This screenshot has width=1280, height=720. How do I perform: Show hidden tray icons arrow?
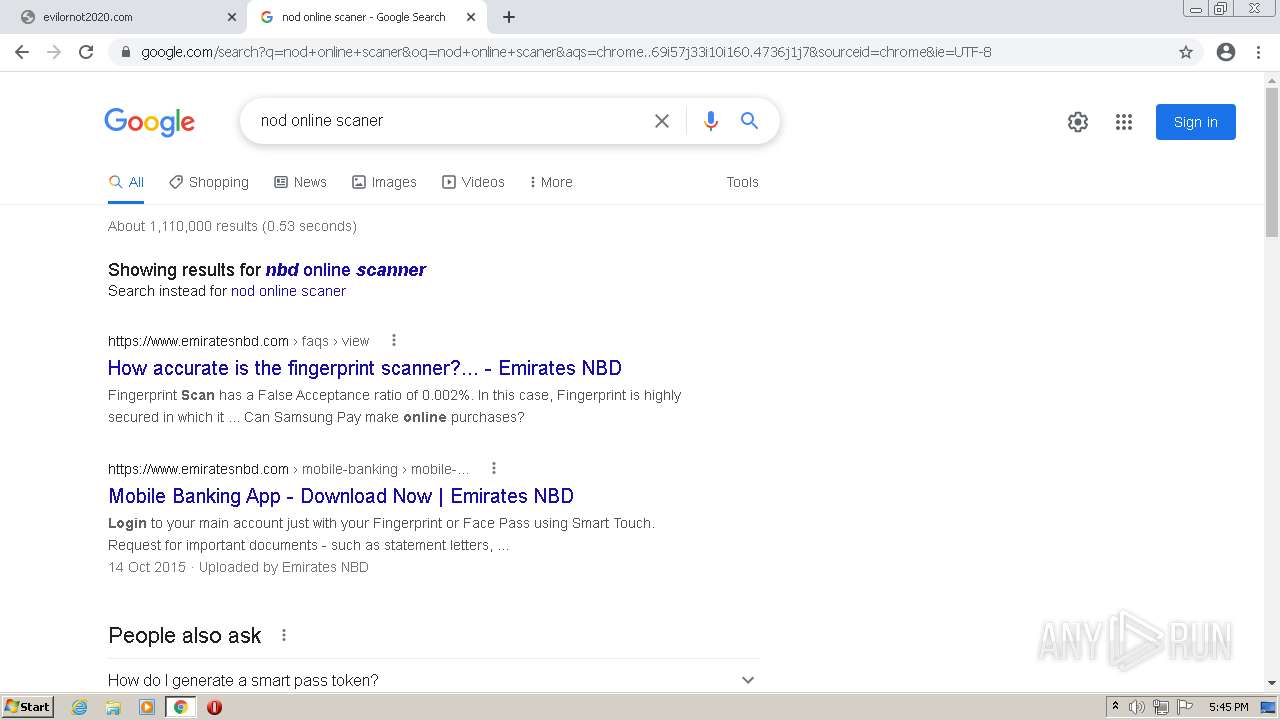[x=1115, y=707]
